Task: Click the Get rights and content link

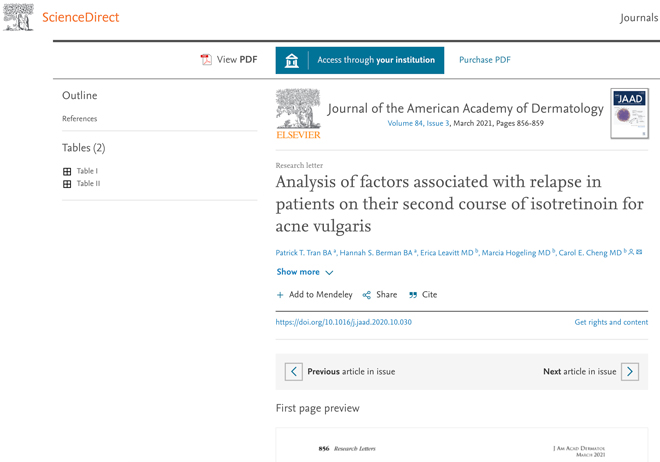Action: click(x=611, y=322)
